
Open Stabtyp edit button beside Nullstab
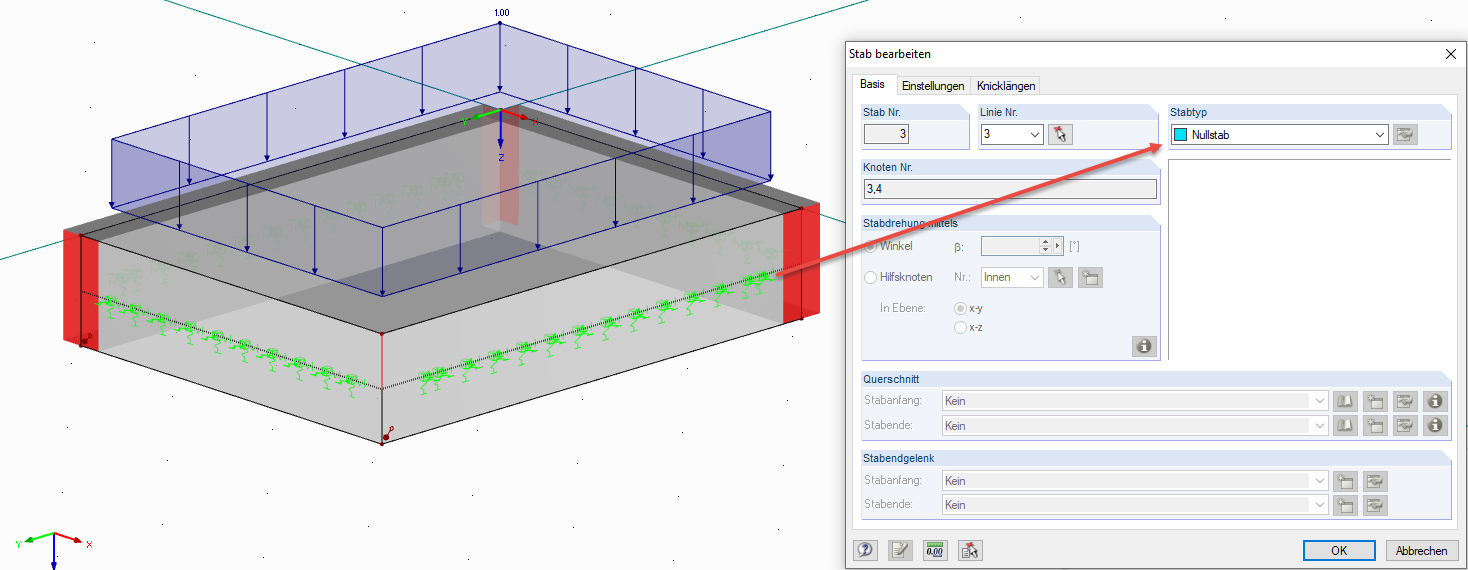coord(1406,134)
